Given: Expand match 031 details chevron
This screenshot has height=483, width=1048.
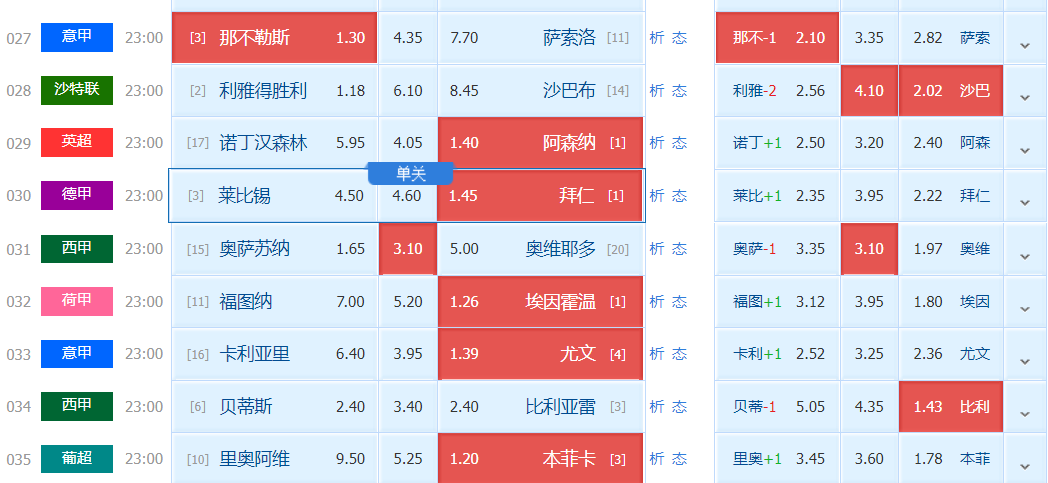Looking at the screenshot, I should (1025, 255).
